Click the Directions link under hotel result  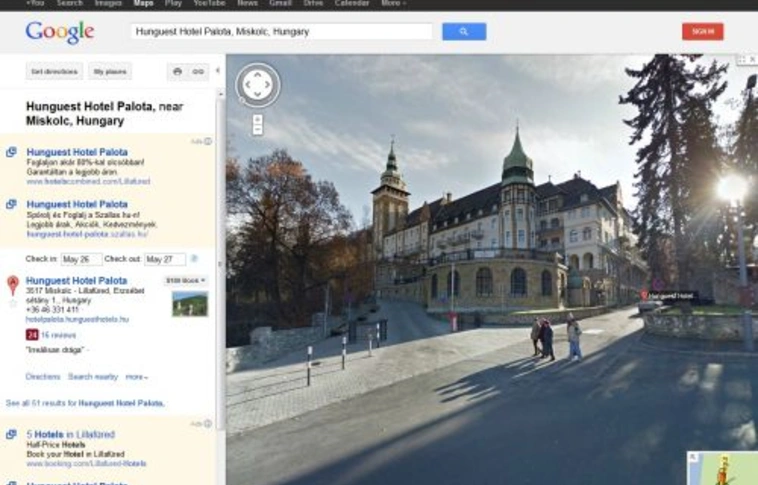(43, 377)
